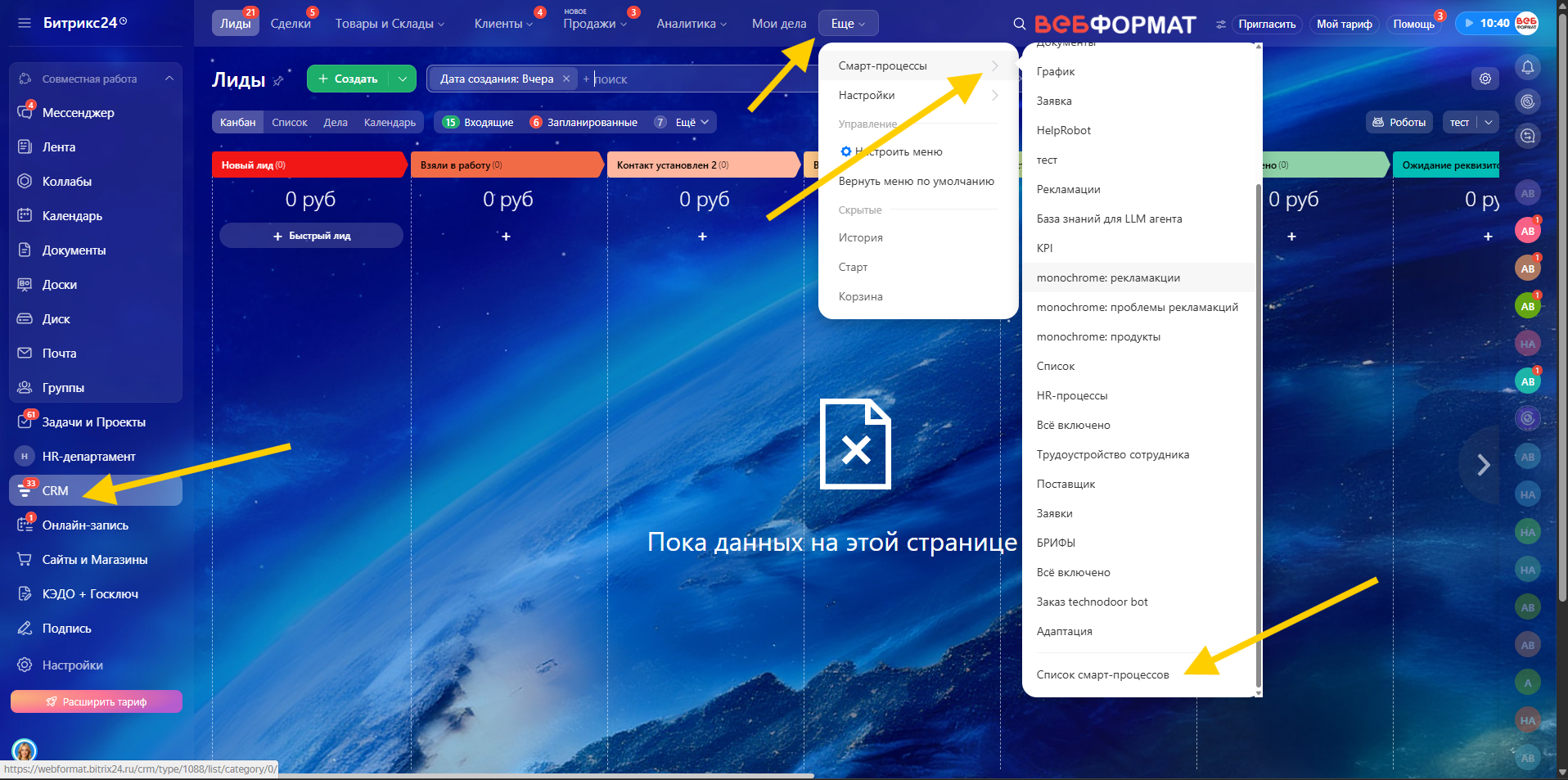The image size is (1568, 780).
Task: Remove the 'Дата создания: Вчера' filter
Action: 565,79
